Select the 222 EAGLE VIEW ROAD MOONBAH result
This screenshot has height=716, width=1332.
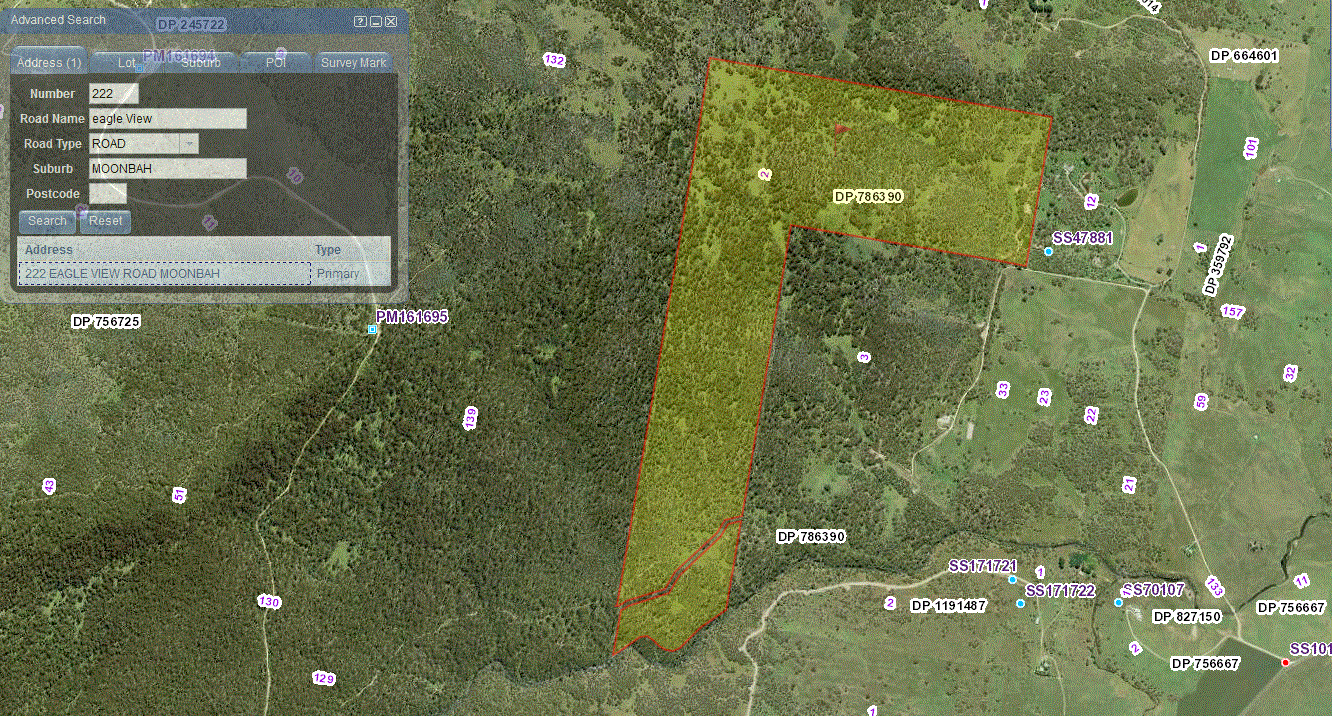click(x=164, y=274)
